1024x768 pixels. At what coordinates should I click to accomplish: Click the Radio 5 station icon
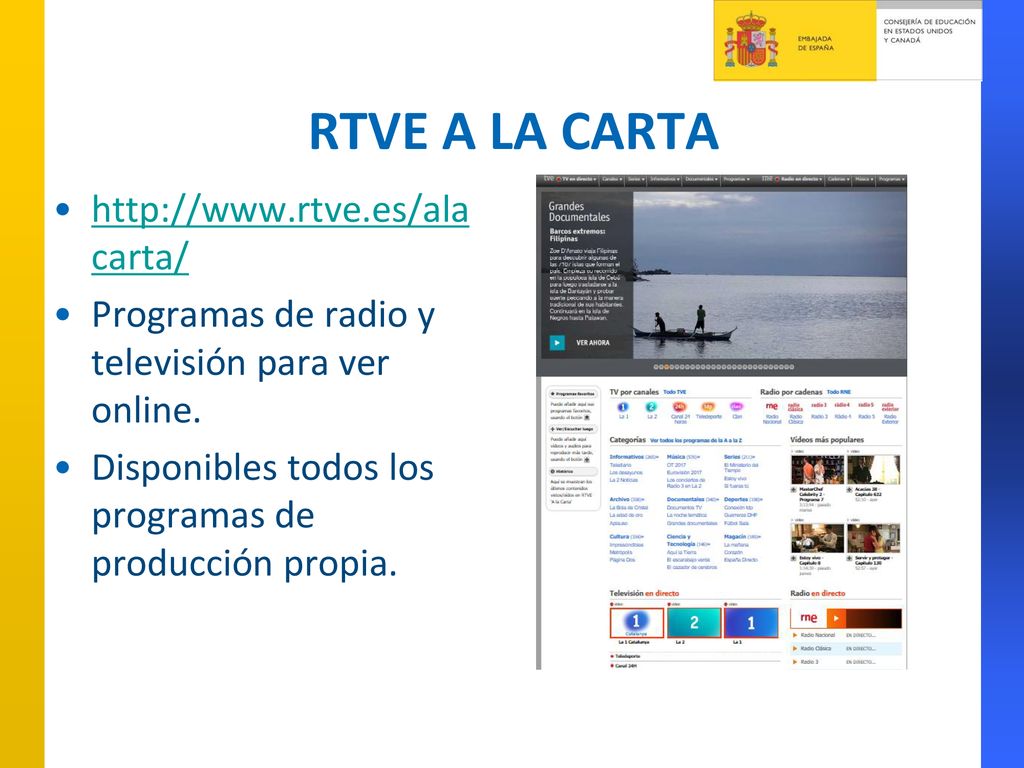866,406
